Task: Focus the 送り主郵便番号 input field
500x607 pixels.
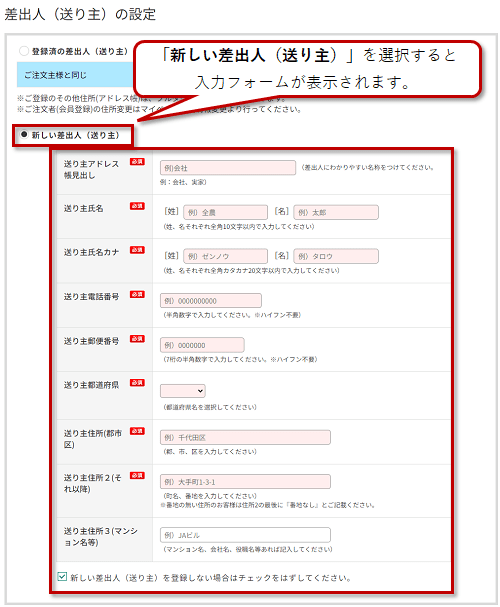Action: pos(202,345)
